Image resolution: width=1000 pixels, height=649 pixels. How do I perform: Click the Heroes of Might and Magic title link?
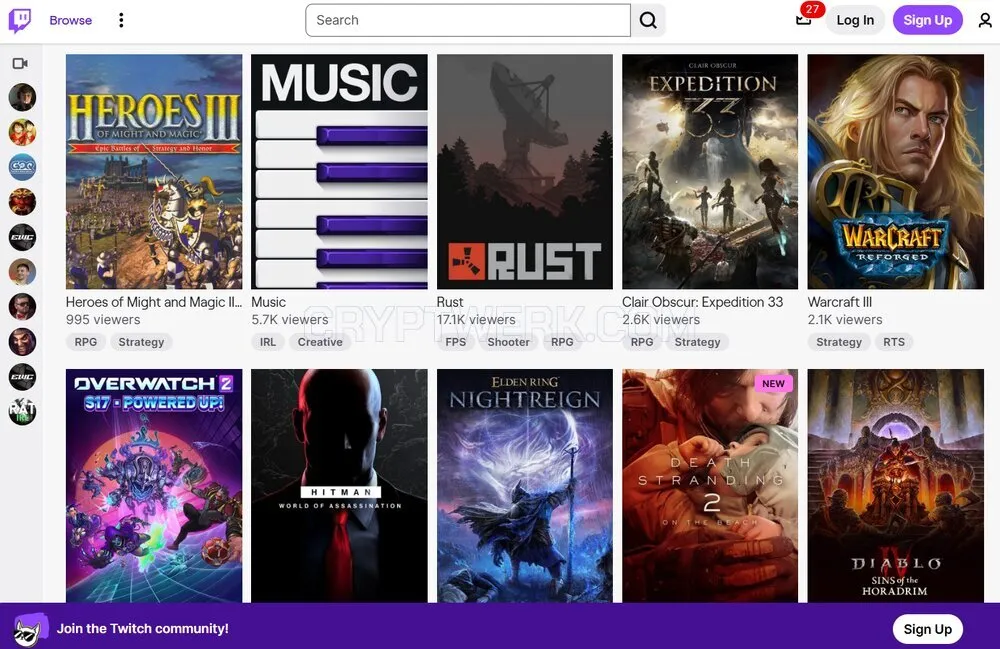click(154, 302)
